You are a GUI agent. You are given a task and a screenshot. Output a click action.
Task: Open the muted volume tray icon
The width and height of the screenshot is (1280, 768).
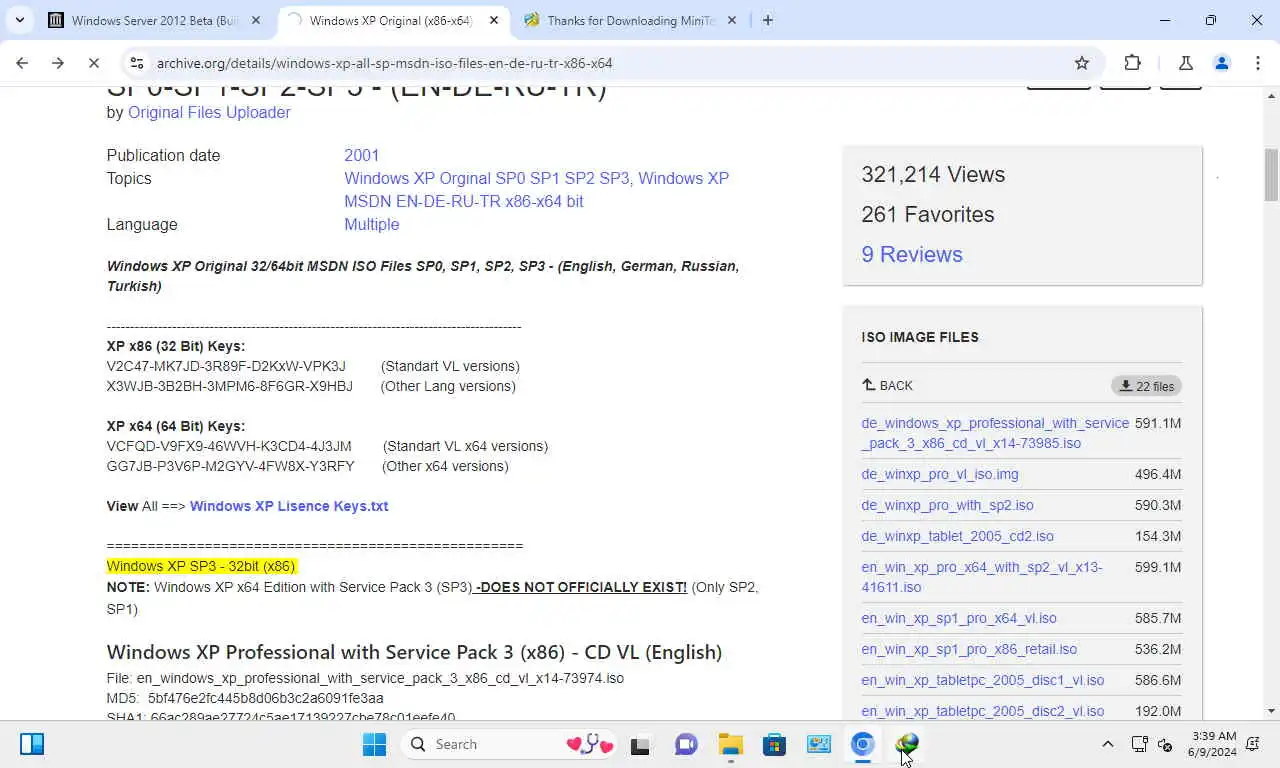(x=1165, y=744)
